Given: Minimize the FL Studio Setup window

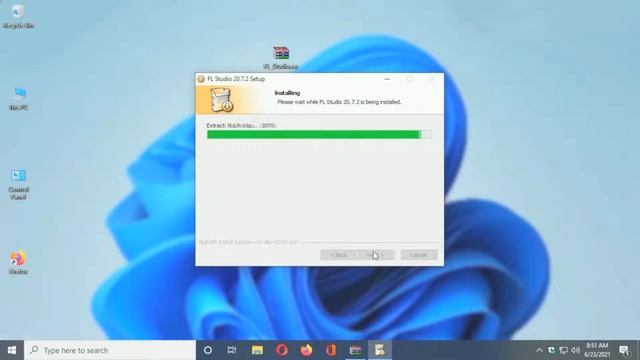Looking at the screenshot, I should pyautogui.click(x=387, y=79).
